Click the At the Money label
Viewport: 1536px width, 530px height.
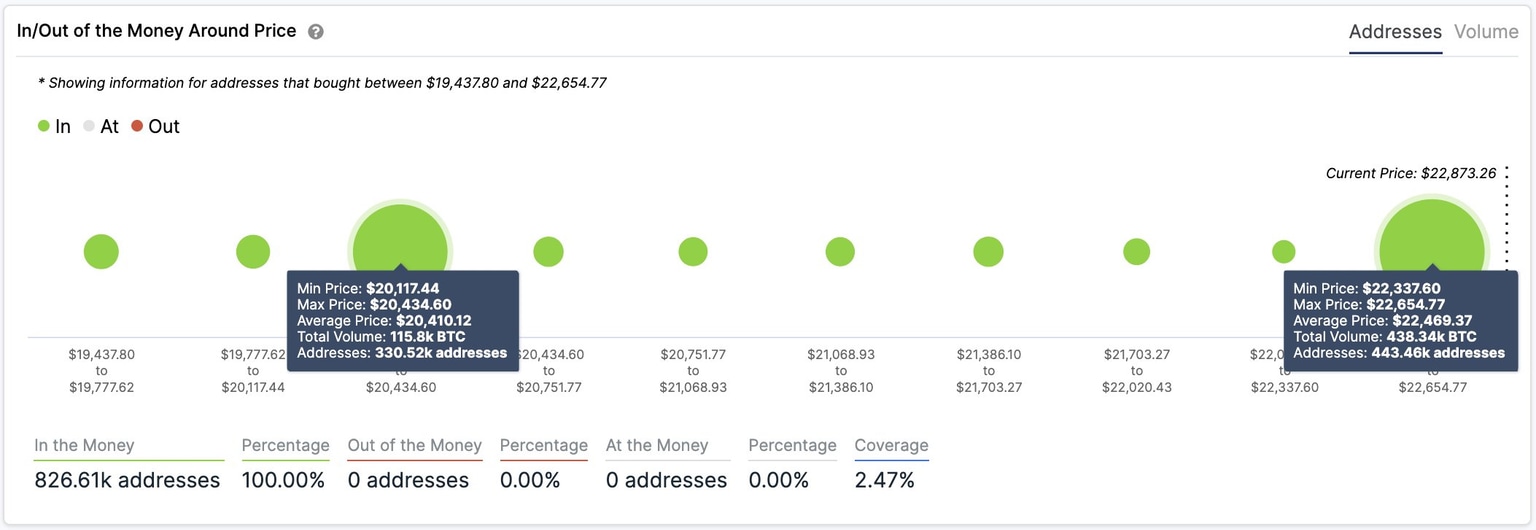[657, 446]
